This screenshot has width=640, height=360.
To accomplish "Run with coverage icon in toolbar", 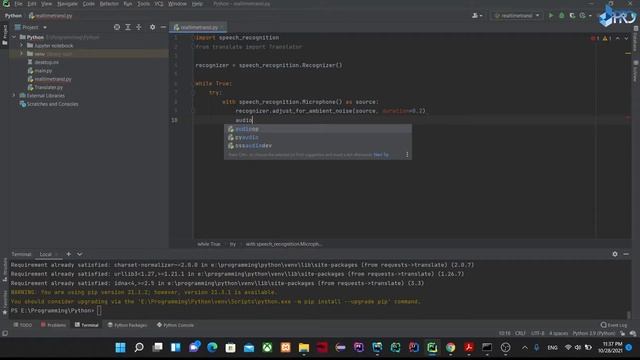I will point(572,16).
